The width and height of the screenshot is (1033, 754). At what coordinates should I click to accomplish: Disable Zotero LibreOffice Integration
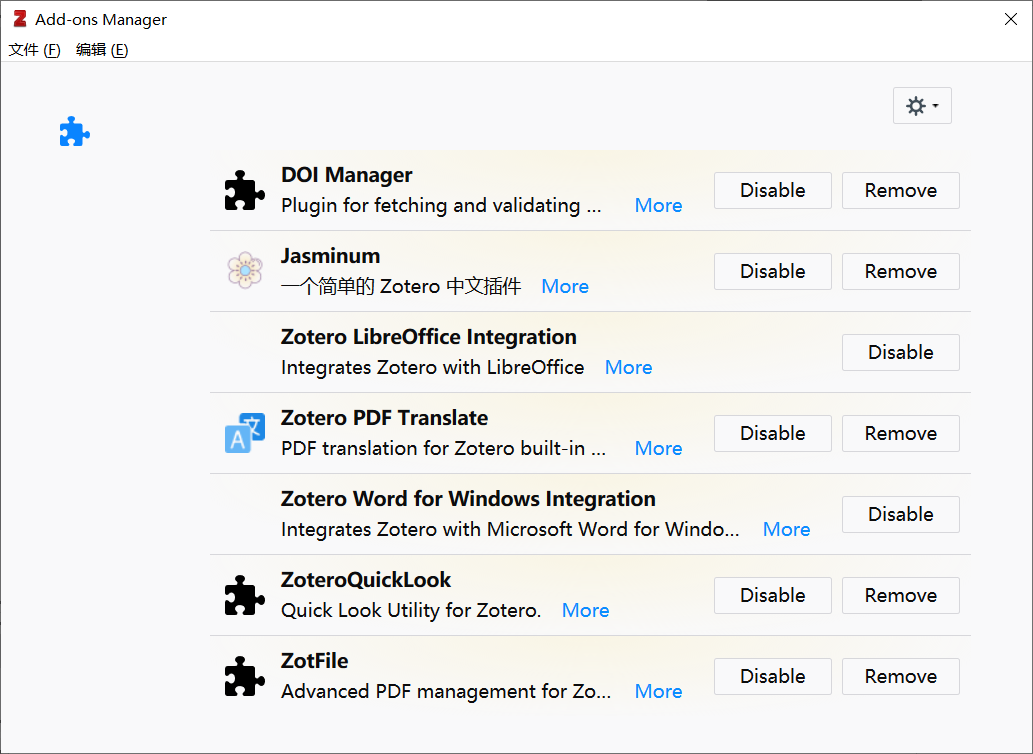pos(900,352)
